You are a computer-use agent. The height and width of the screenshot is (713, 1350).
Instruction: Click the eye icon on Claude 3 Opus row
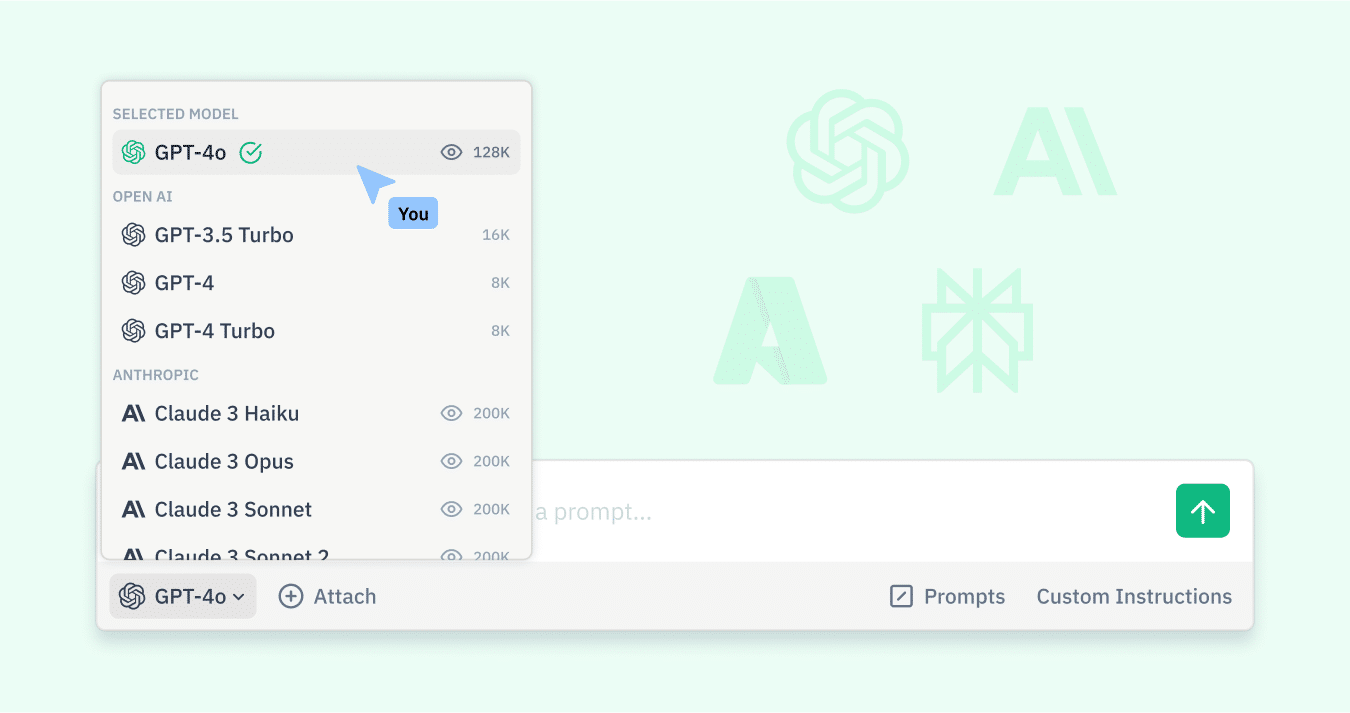pos(451,461)
